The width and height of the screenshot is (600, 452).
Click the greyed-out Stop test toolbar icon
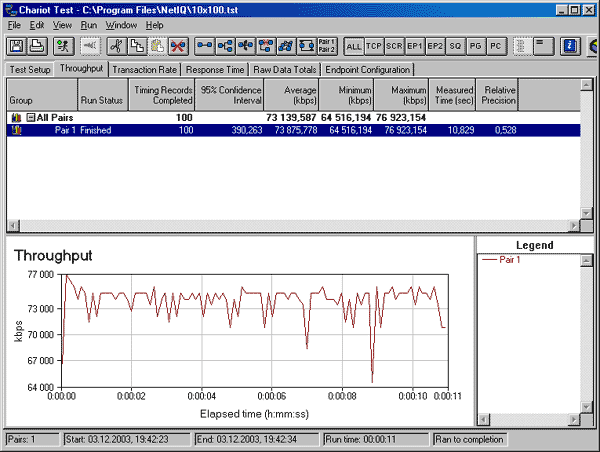click(91, 46)
